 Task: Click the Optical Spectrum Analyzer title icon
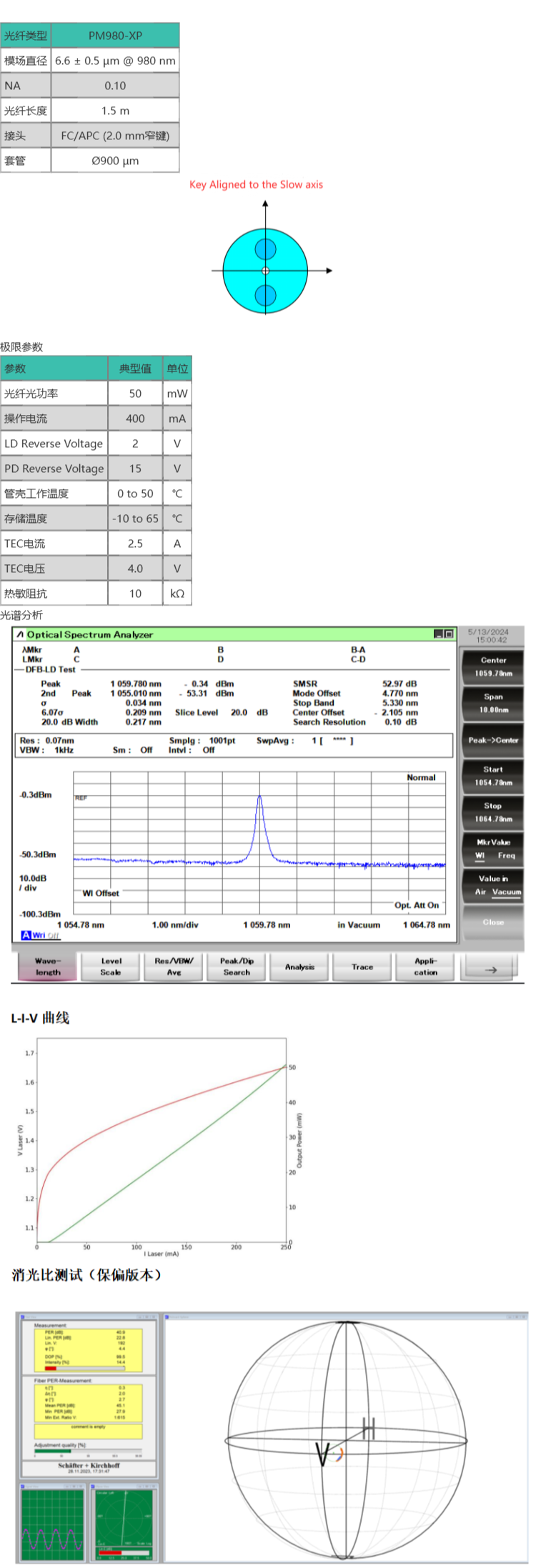click(20, 634)
